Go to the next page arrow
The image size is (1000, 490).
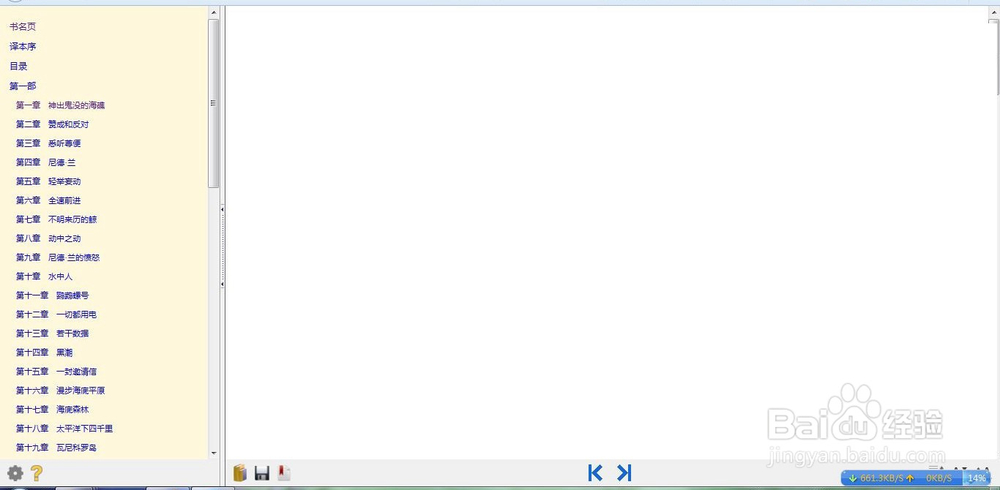click(x=624, y=473)
